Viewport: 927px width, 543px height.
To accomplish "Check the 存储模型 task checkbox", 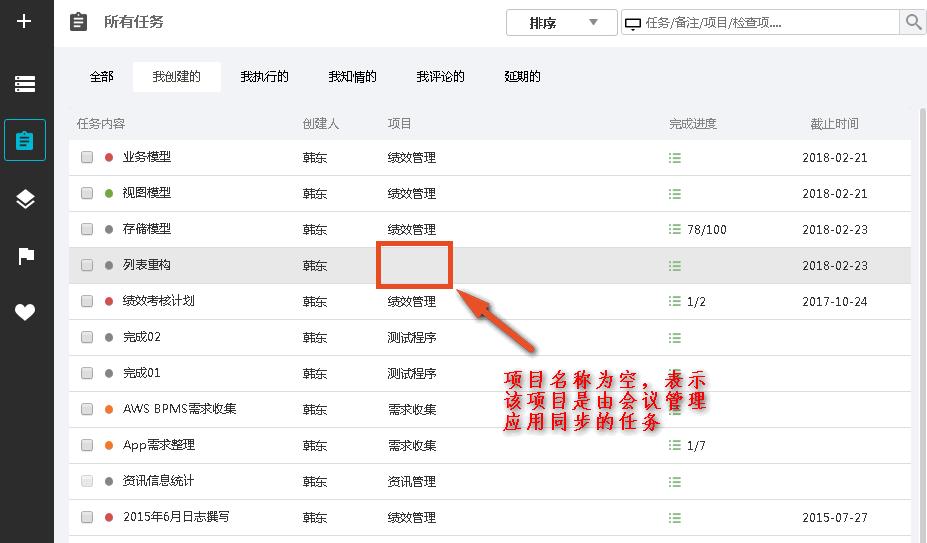I will [x=87, y=229].
